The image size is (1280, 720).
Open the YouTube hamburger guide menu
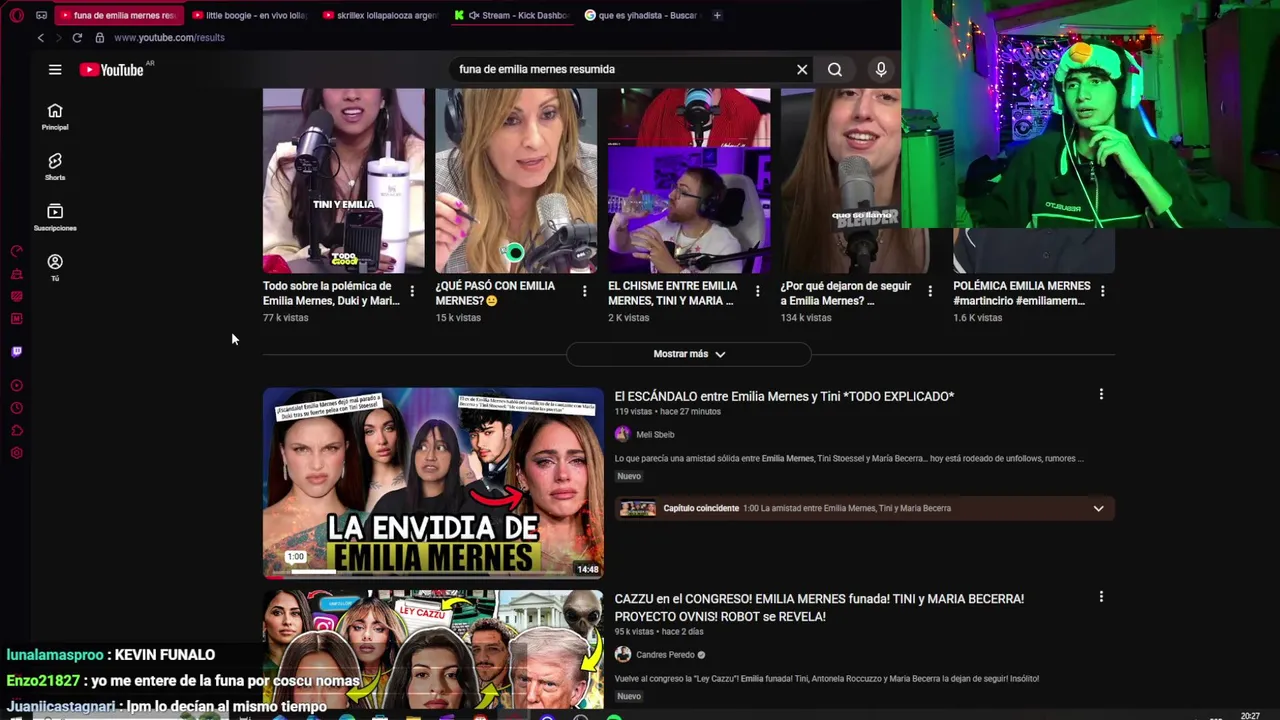(55, 70)
